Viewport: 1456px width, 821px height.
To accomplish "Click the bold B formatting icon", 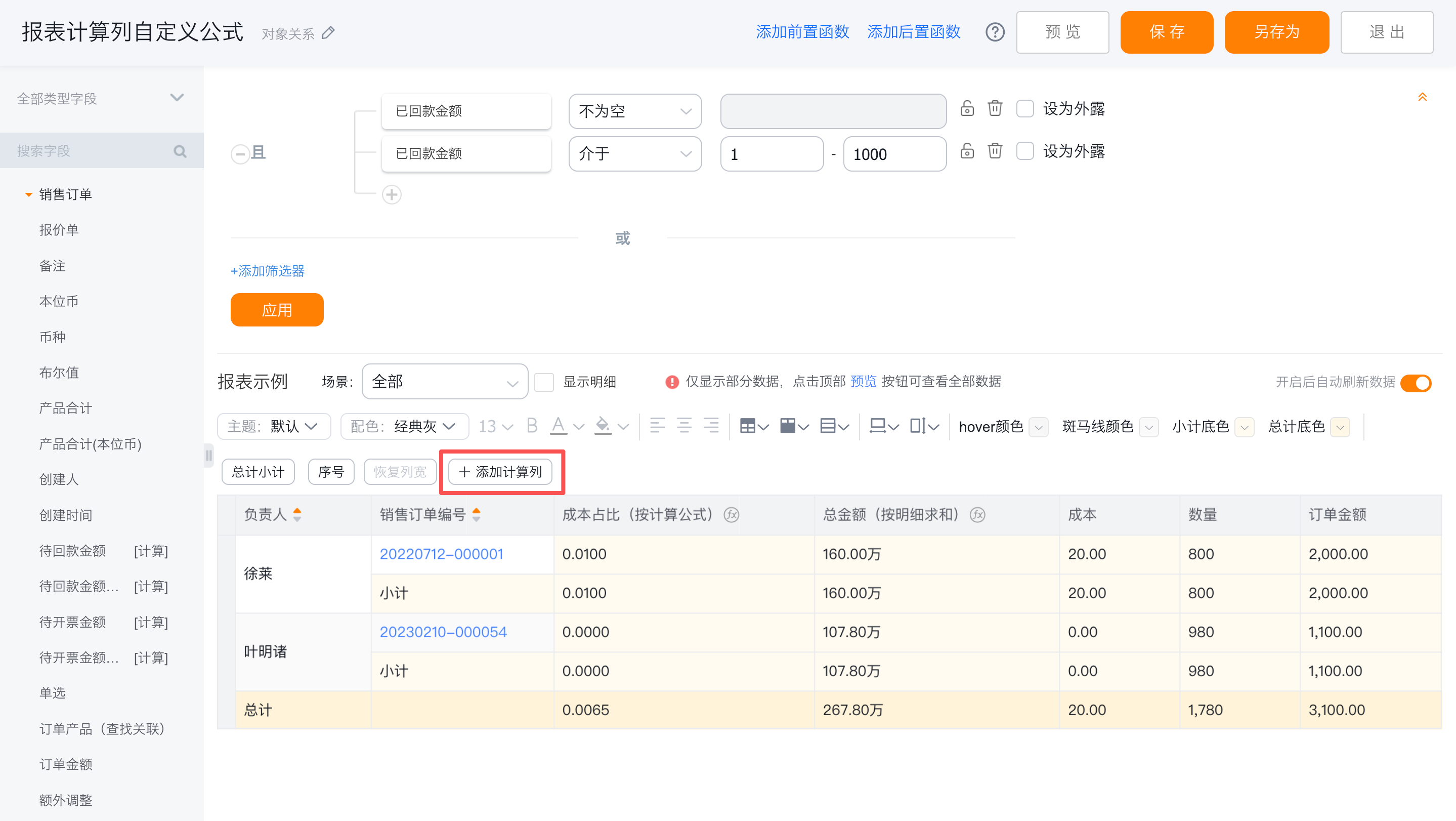I will point(531,426).
